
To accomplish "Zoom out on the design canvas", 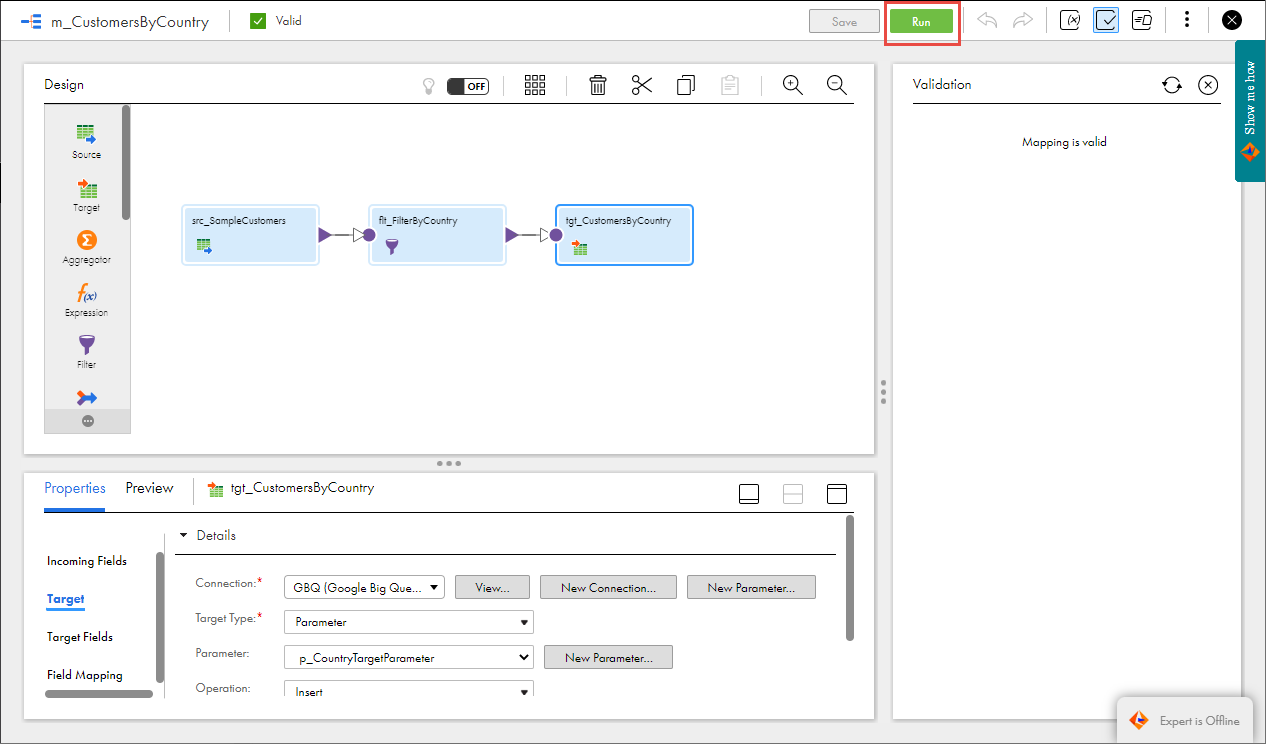I will [837, 85].
